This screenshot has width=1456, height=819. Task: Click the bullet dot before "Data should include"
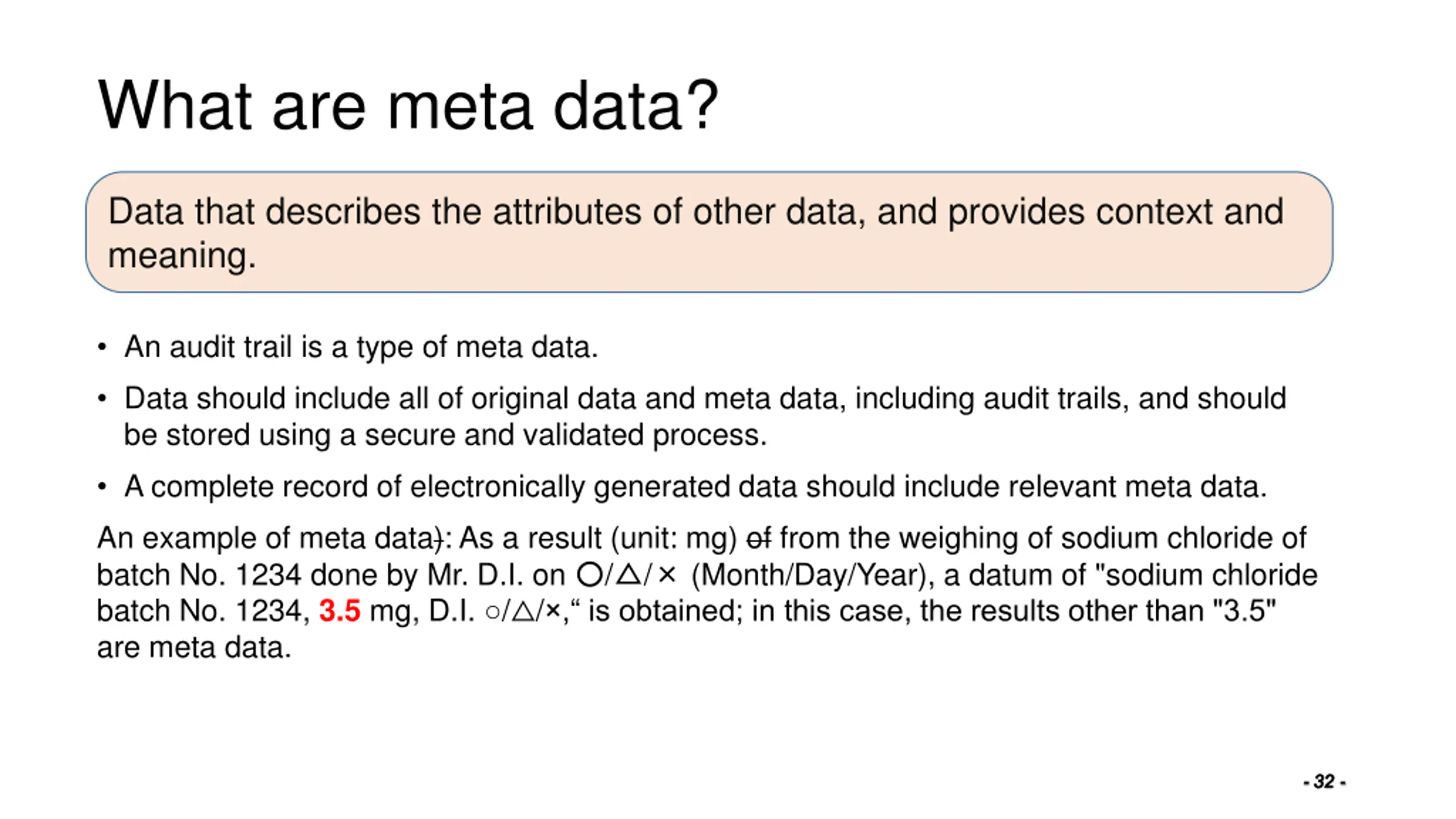coord(102,399)
